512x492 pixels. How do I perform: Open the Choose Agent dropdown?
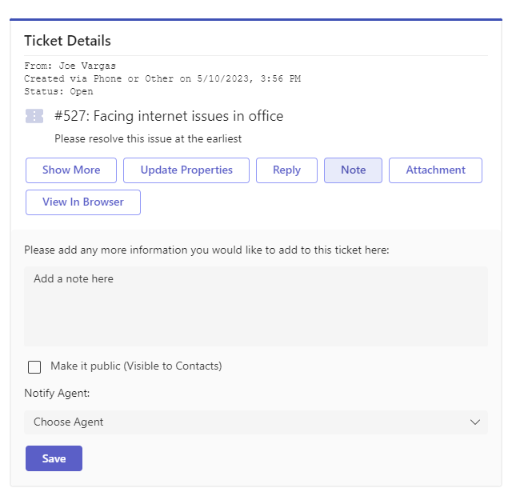point(256,422)
